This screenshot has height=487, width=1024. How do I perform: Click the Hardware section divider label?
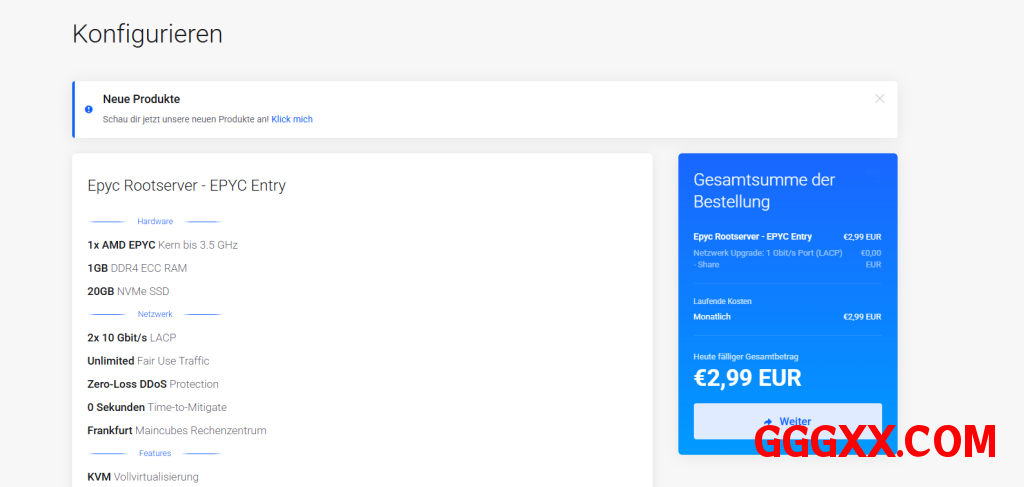155,221
